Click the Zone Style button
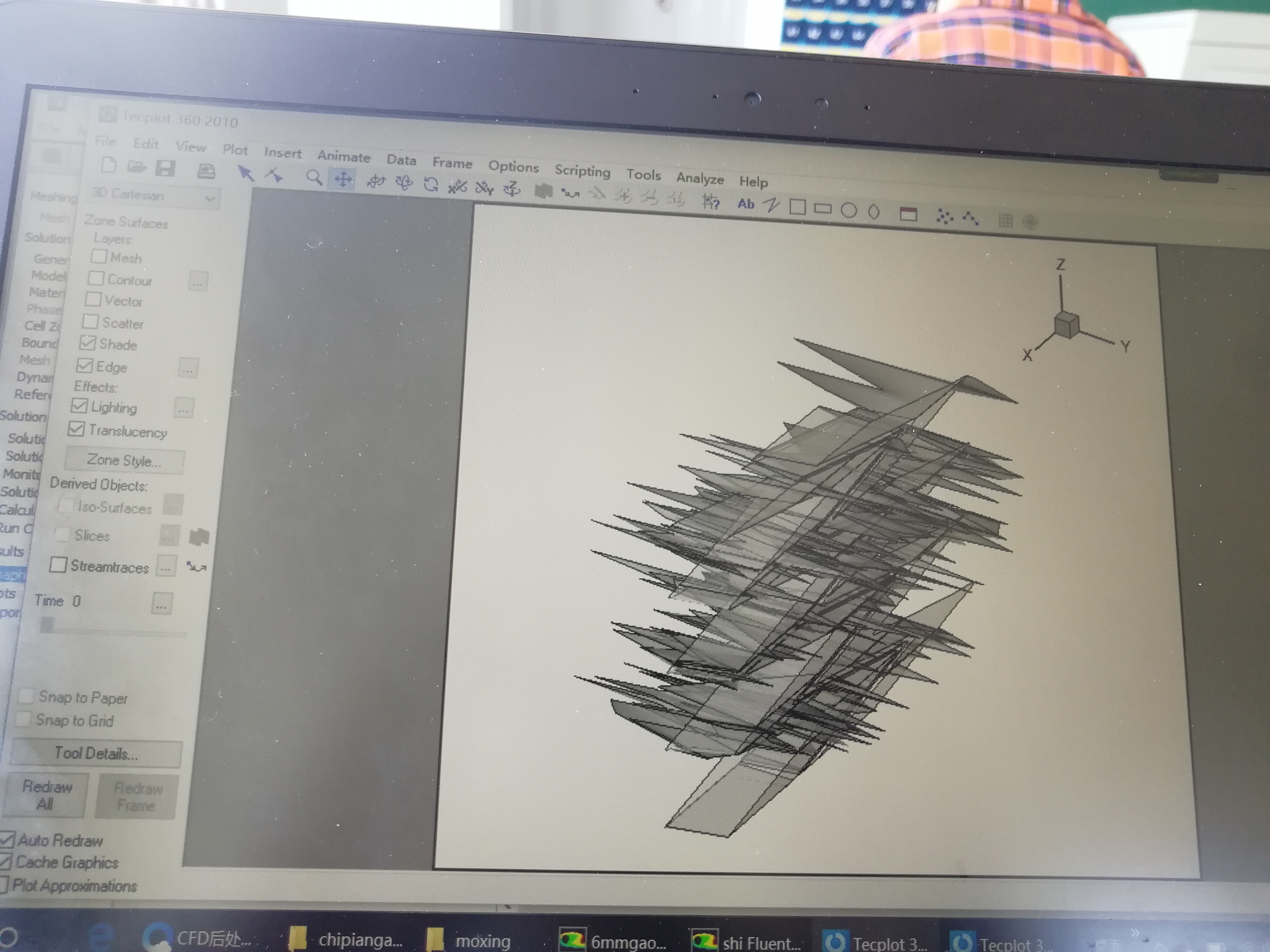The image size is (1270, 952). click(x=124, y=460)
